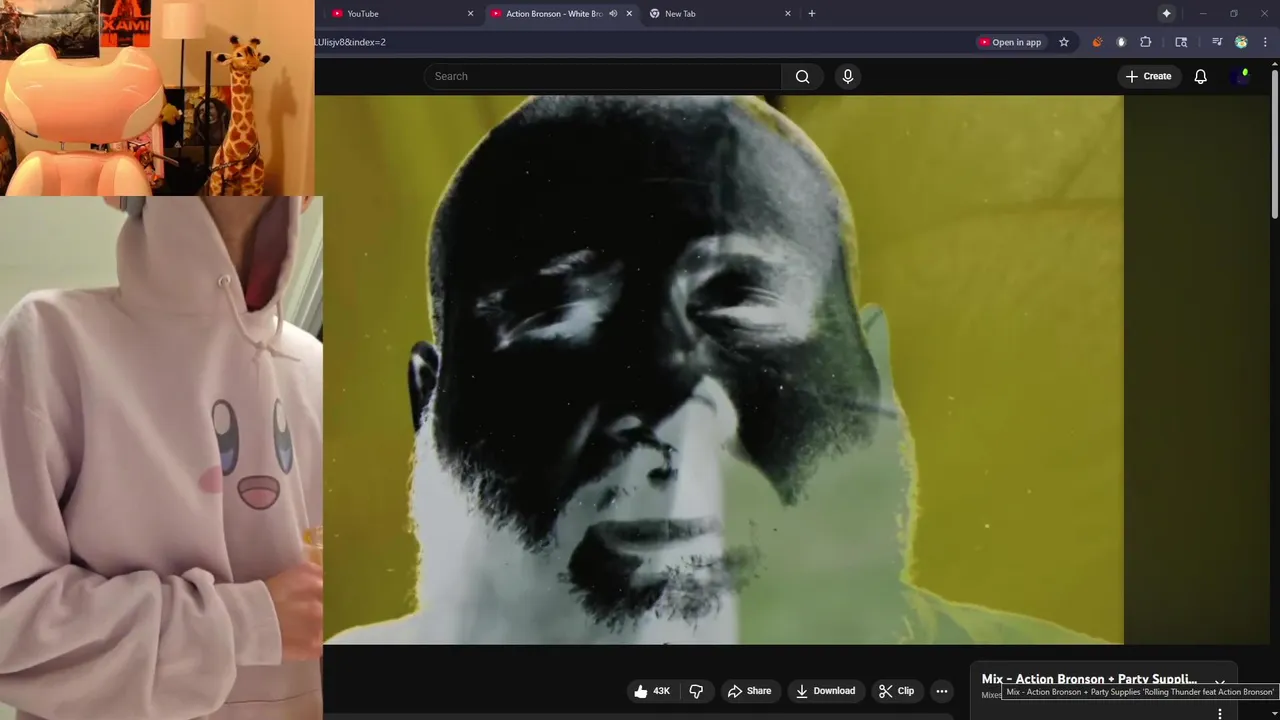Screen dimensions: 1280x720
Task: Click the Mix - Action Bronson playlist title
Action: coord(1089,679)
